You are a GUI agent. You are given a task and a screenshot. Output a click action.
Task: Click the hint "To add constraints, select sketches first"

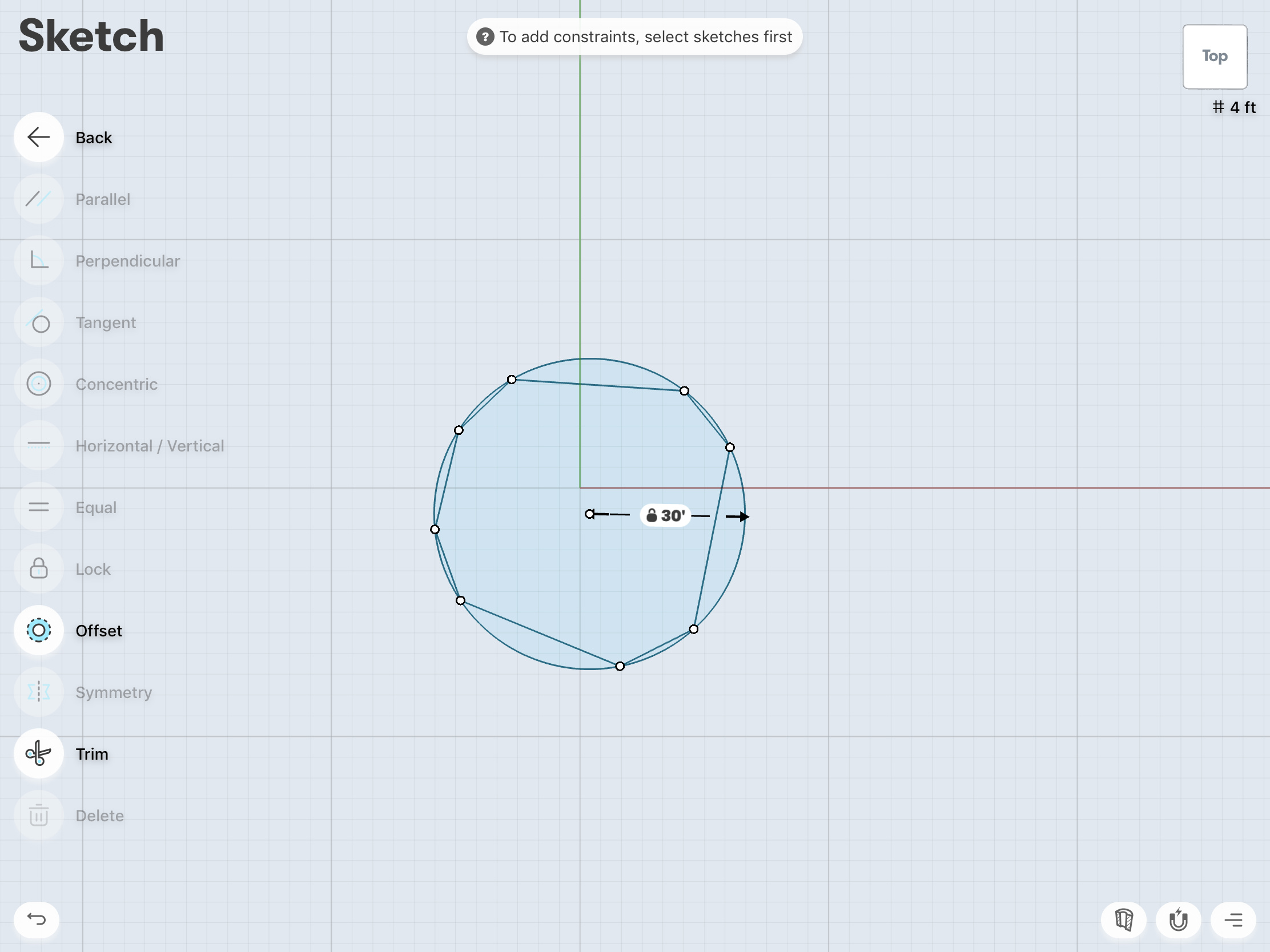pyautogui.click(x=634, y=37)
